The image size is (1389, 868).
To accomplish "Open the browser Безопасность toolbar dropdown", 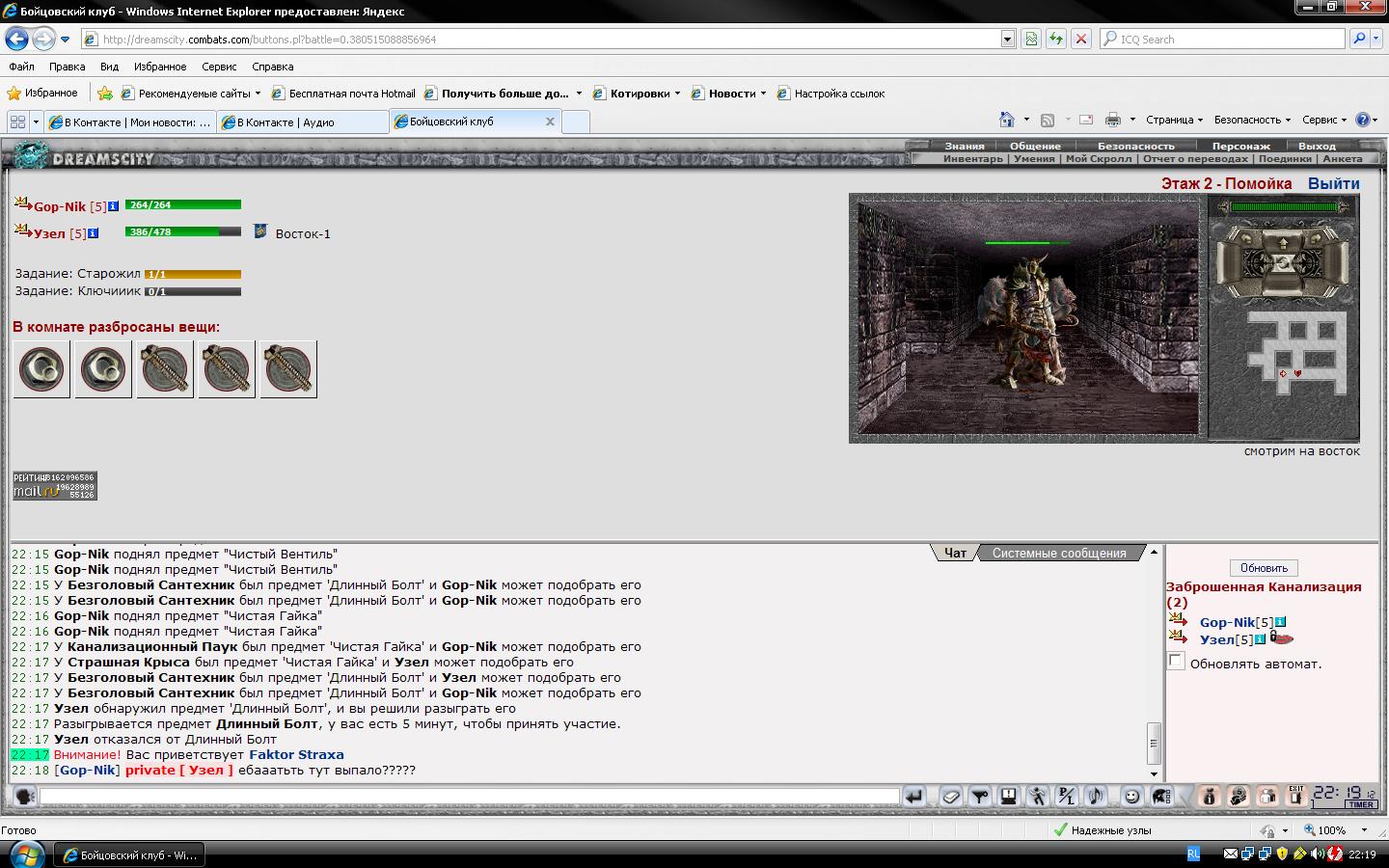I will click(1252, 120).
